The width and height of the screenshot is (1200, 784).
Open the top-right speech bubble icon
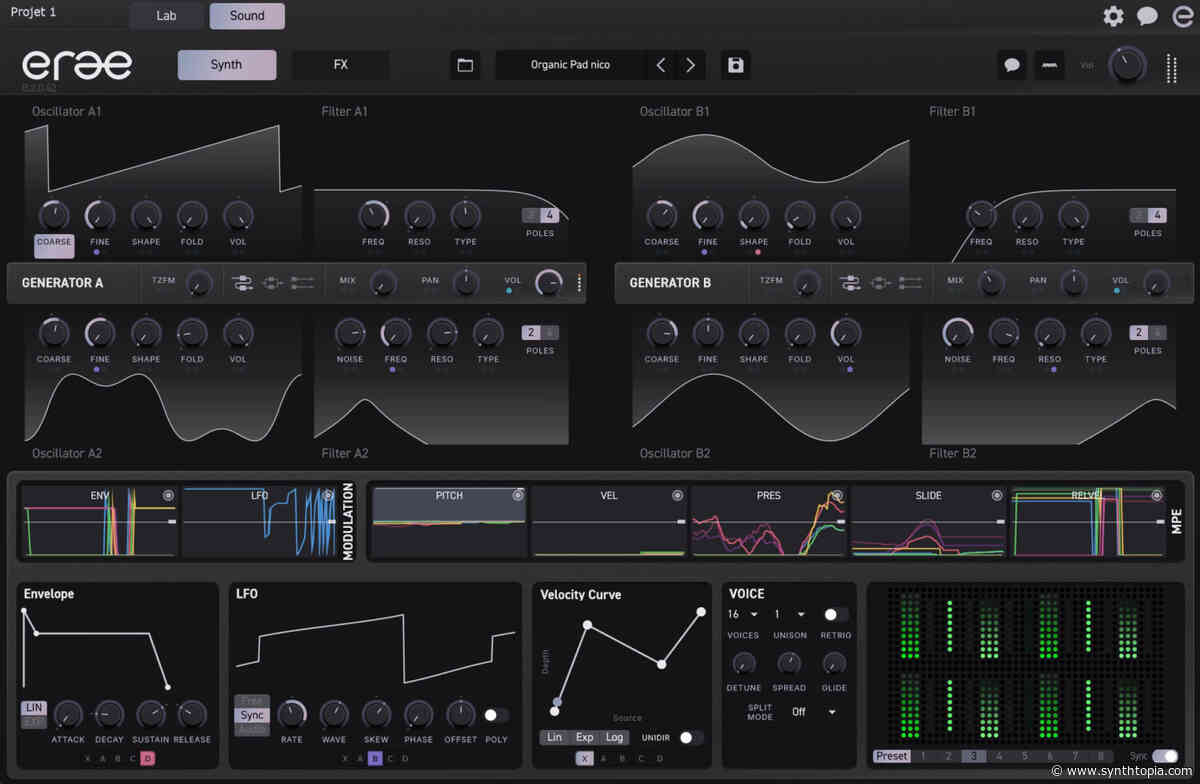pos(1147,16)
